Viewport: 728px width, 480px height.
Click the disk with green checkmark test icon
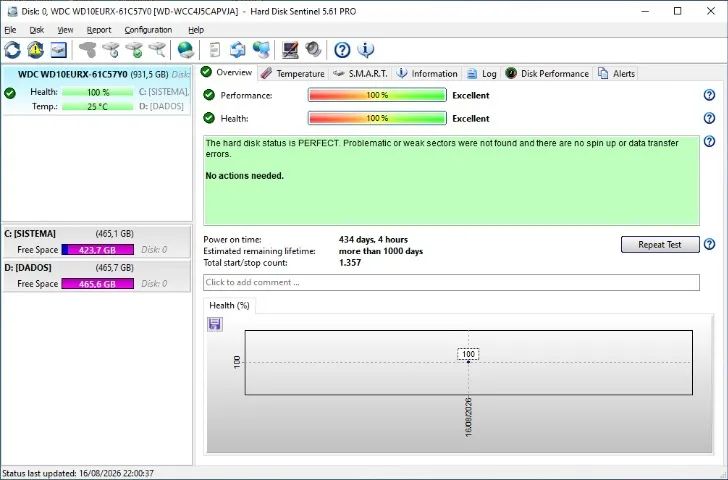click(135, 50)
